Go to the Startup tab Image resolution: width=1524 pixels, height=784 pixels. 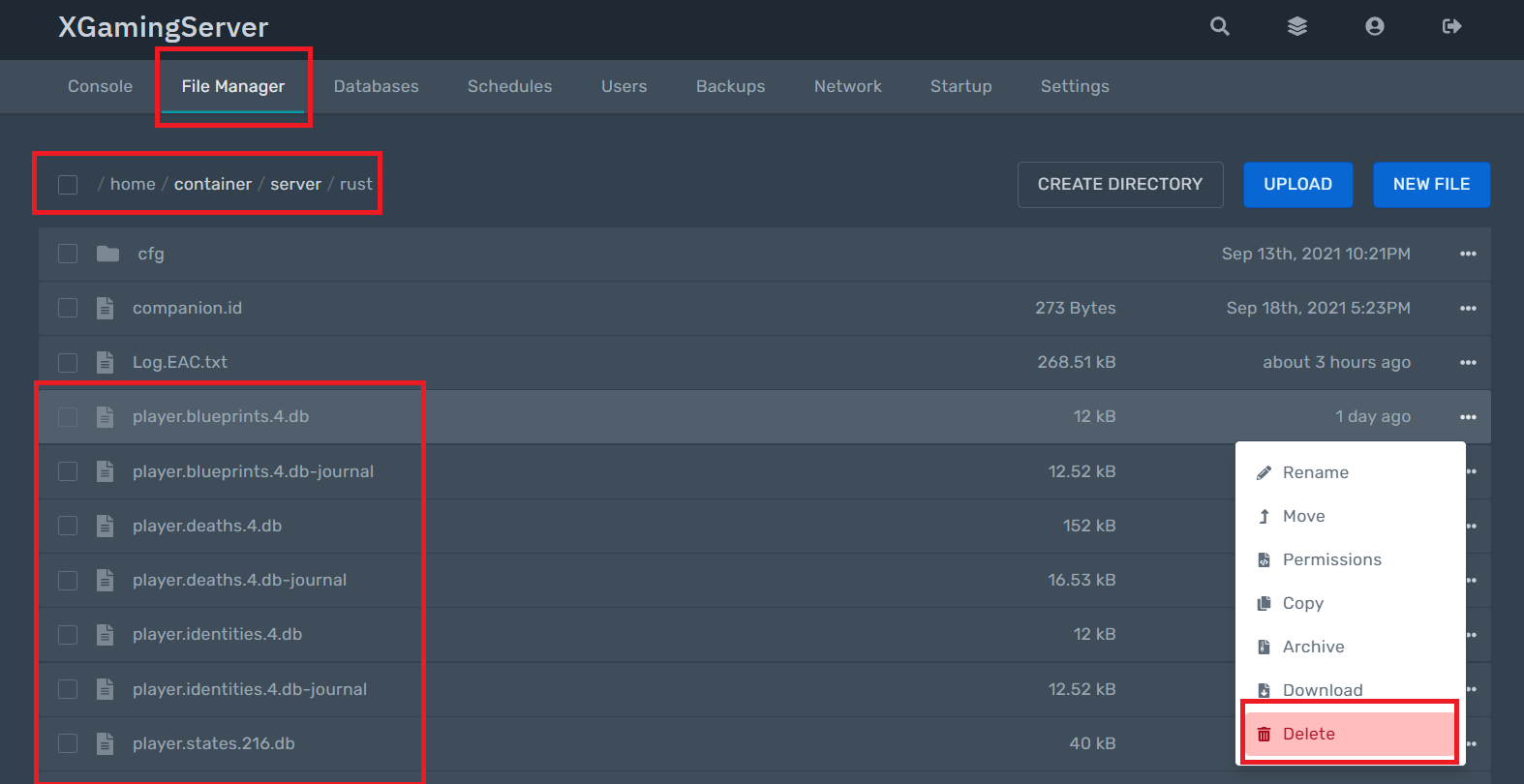point(960,86)
